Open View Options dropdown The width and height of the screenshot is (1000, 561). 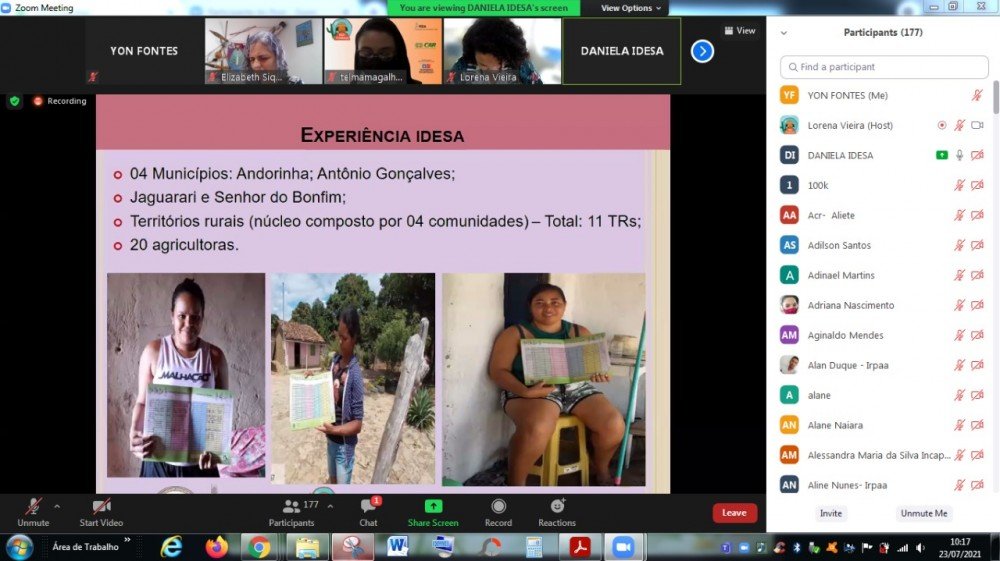(630, 8)
